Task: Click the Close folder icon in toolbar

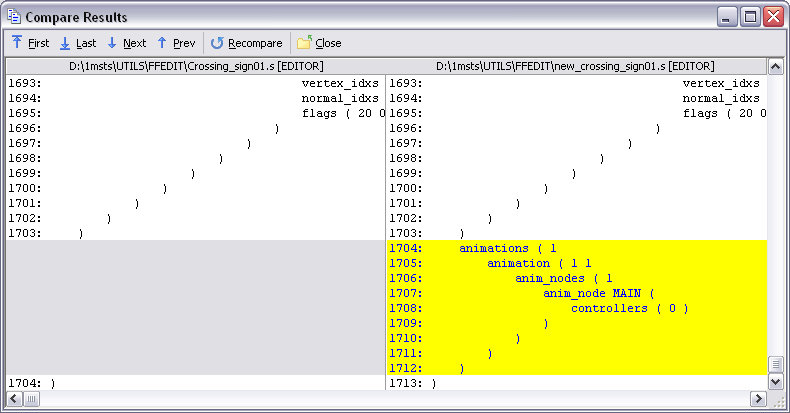Action: coord(304,43)
